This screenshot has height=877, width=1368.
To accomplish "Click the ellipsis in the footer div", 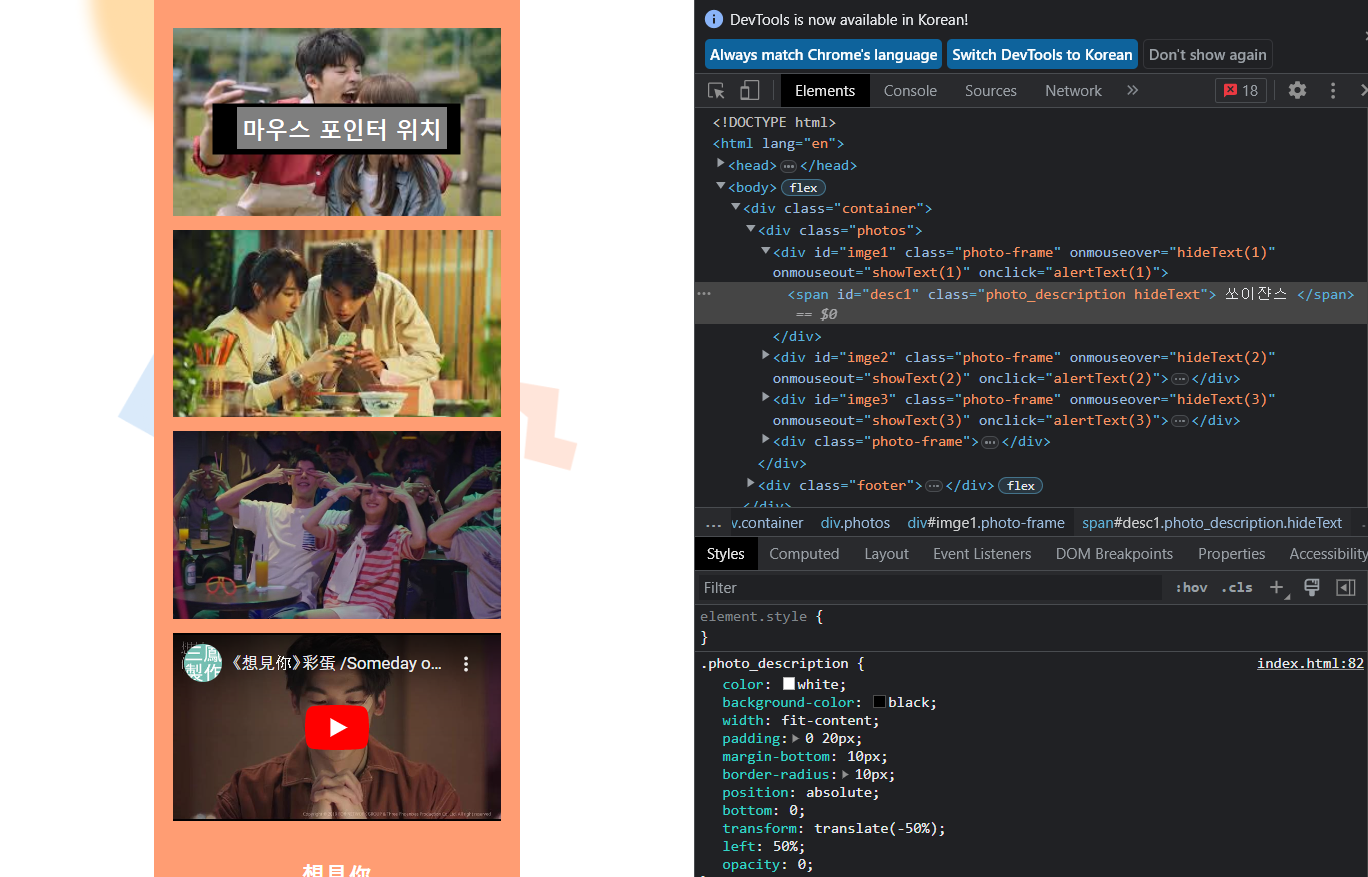I will [x=934, y=486].
